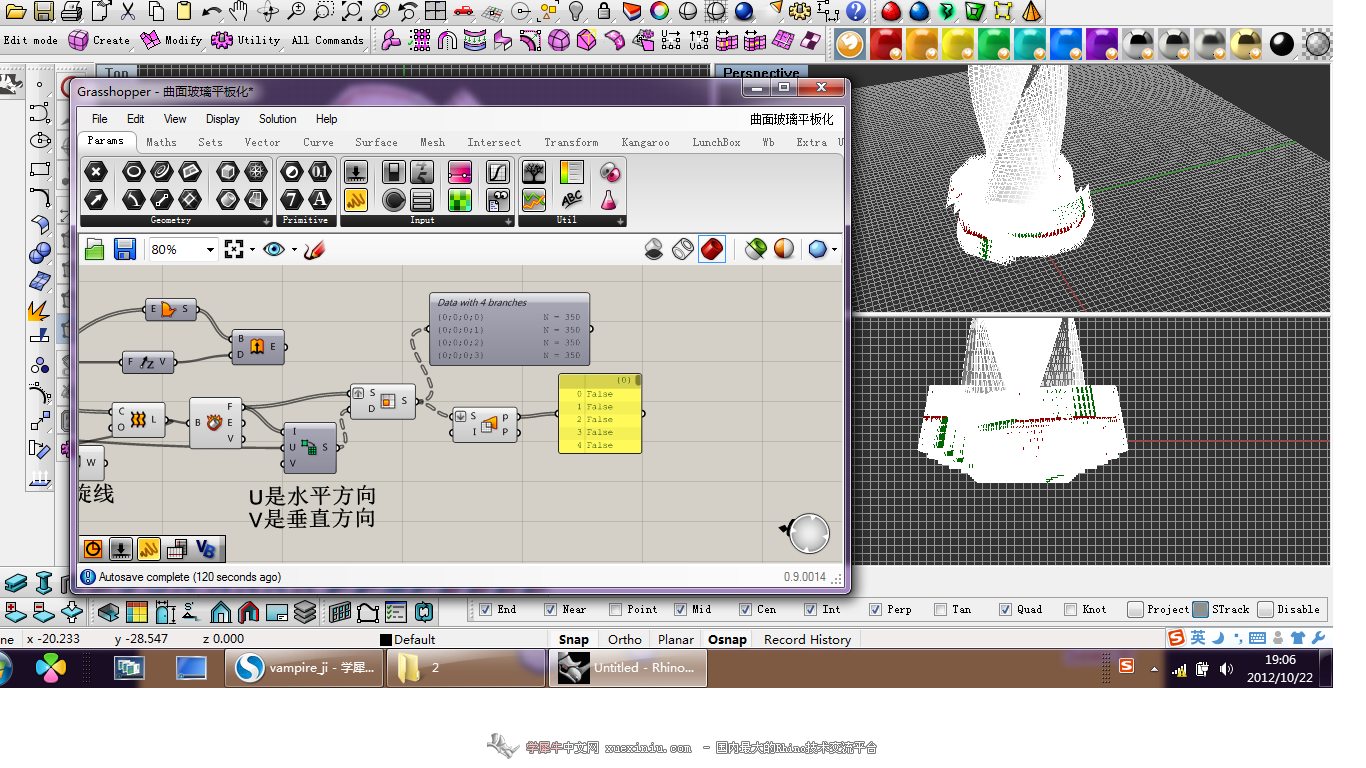Activate the Pan hand tool
Image resolution: width=1366 pixels, height=768 pixels.
[239, 12]
